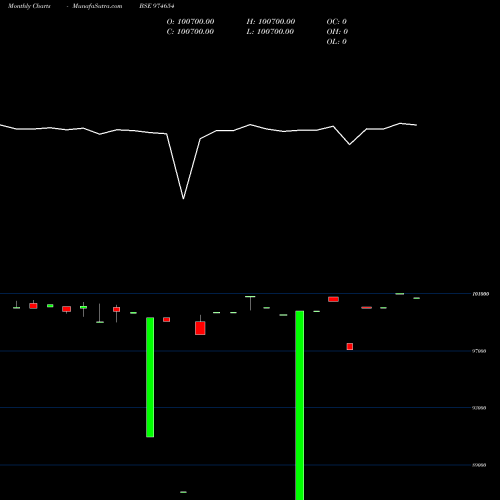Click the low value L: 100700.00
Image resolution: width=500 pixels, height=500 pixels.
270,31
